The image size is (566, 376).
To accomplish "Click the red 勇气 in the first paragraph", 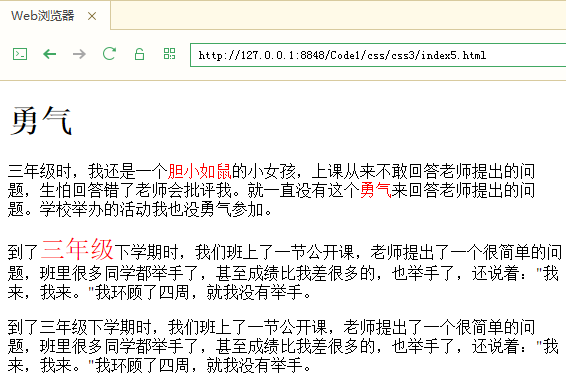I will point(376,190).
